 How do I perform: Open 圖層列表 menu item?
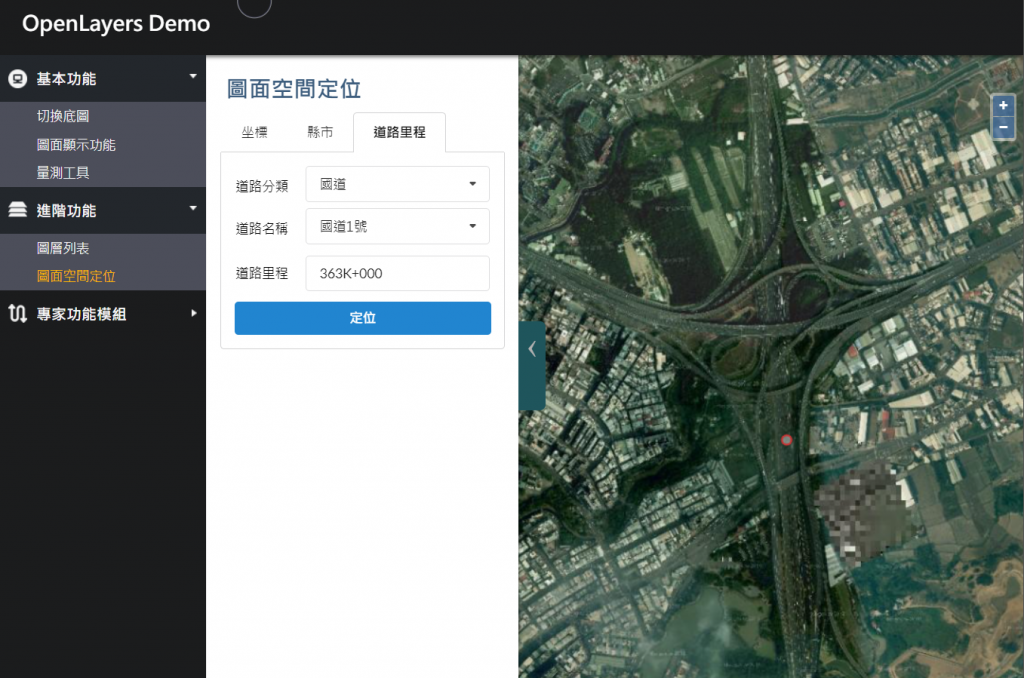63,248
